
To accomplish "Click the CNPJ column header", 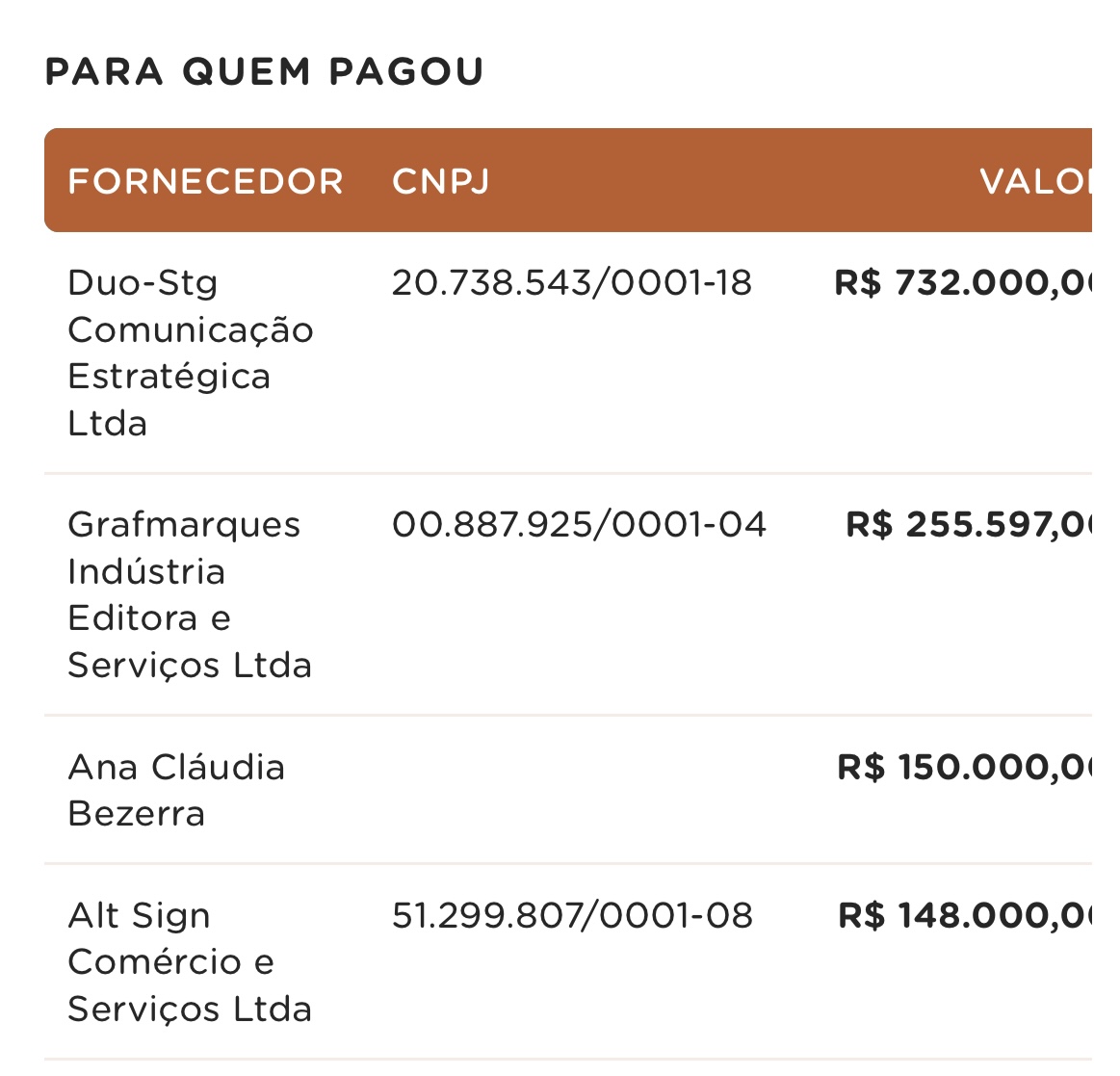I will (441, 181).
